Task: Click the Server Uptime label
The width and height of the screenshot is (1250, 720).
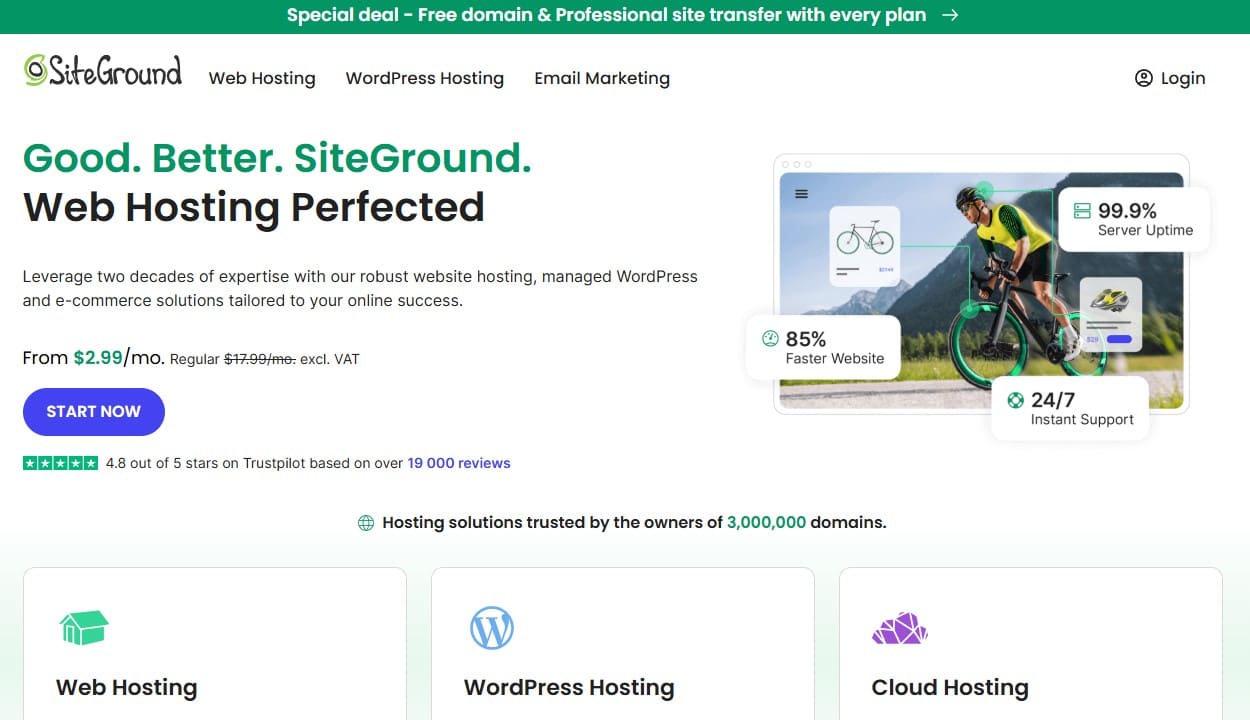Action: [x=1145, y=230]
